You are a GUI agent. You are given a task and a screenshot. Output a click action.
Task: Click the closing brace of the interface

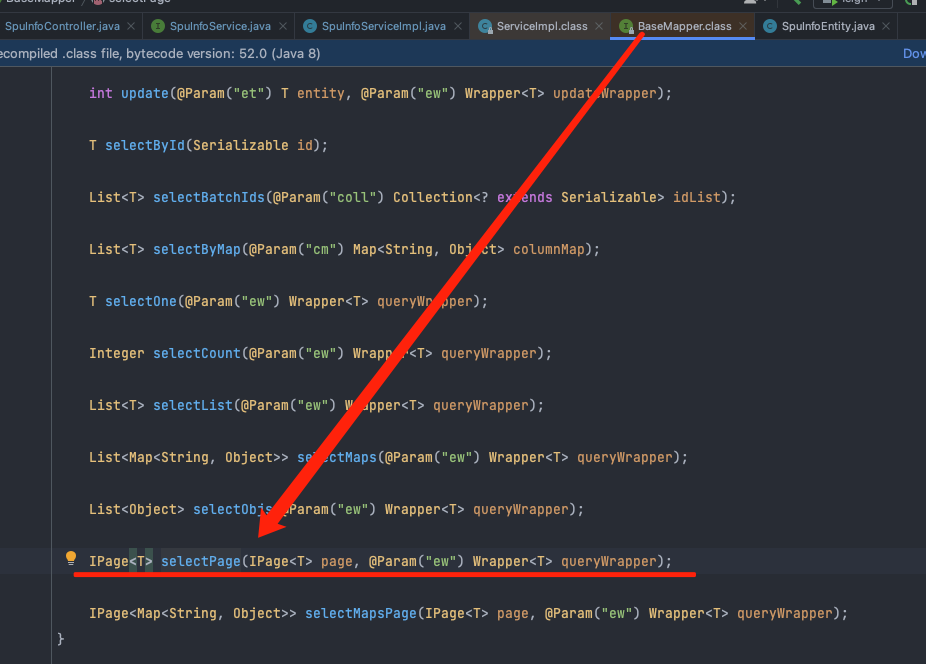[60, 639]
